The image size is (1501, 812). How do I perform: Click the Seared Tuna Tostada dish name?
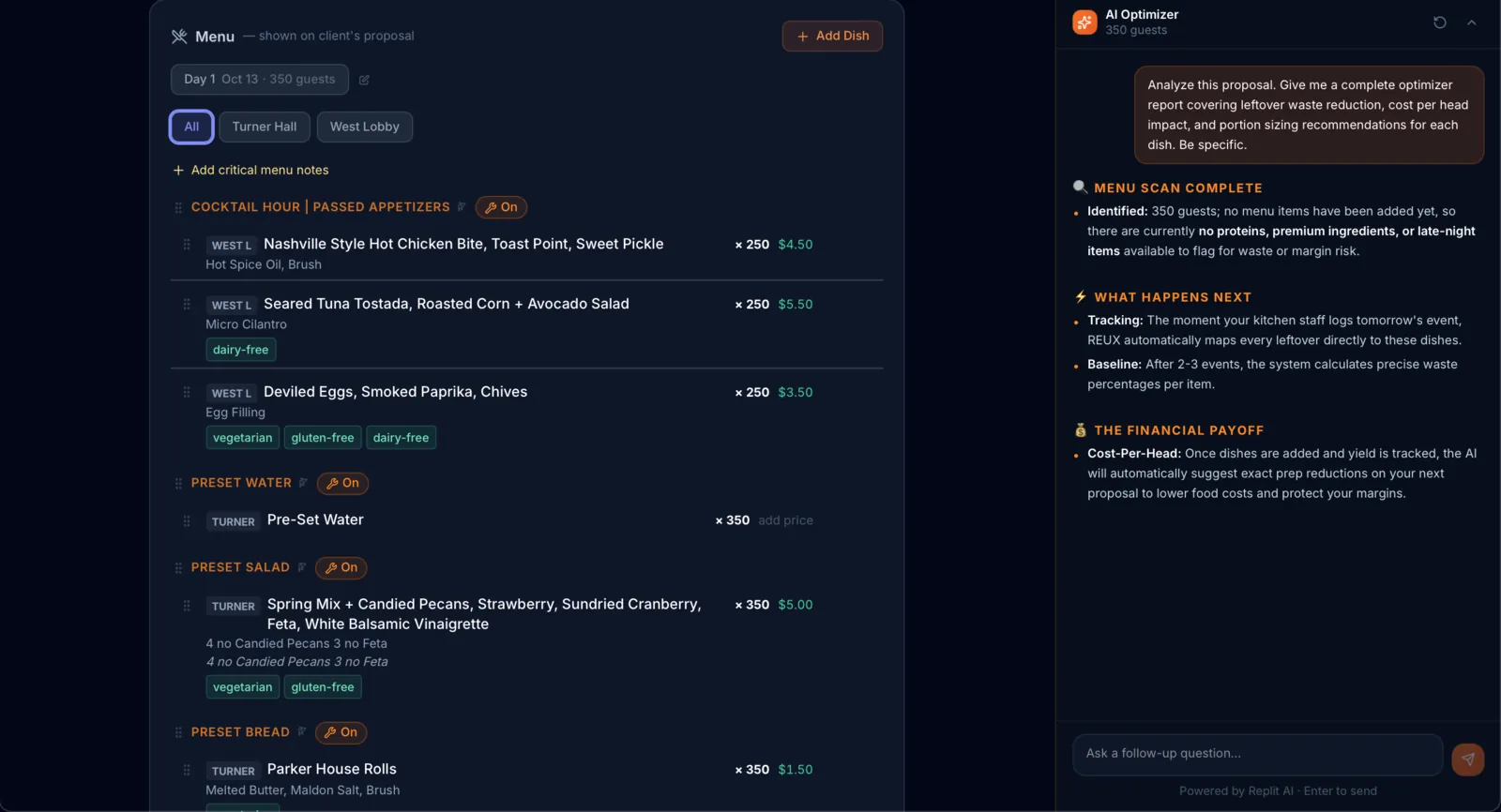[x=447, y=304]
